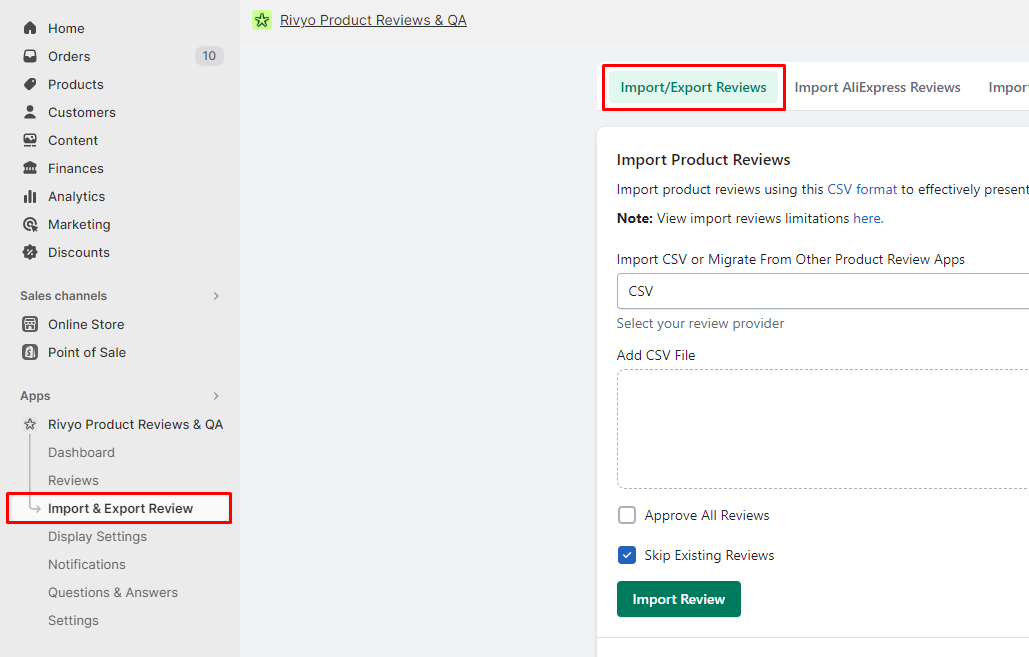The image size is (1029, 657).
Task: Open the CSV format link
Action: [x=862, y=189]
